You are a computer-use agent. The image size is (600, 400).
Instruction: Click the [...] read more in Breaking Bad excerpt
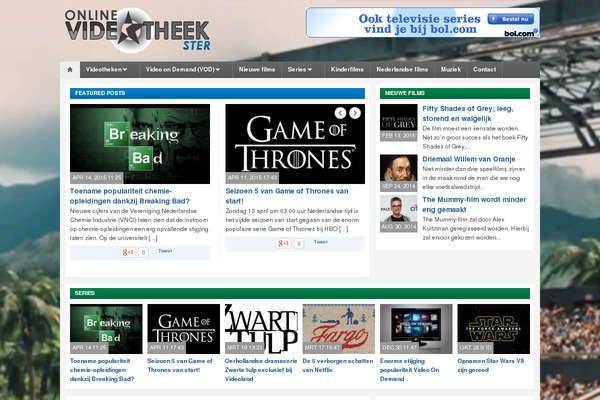click(x=153, y=238)
